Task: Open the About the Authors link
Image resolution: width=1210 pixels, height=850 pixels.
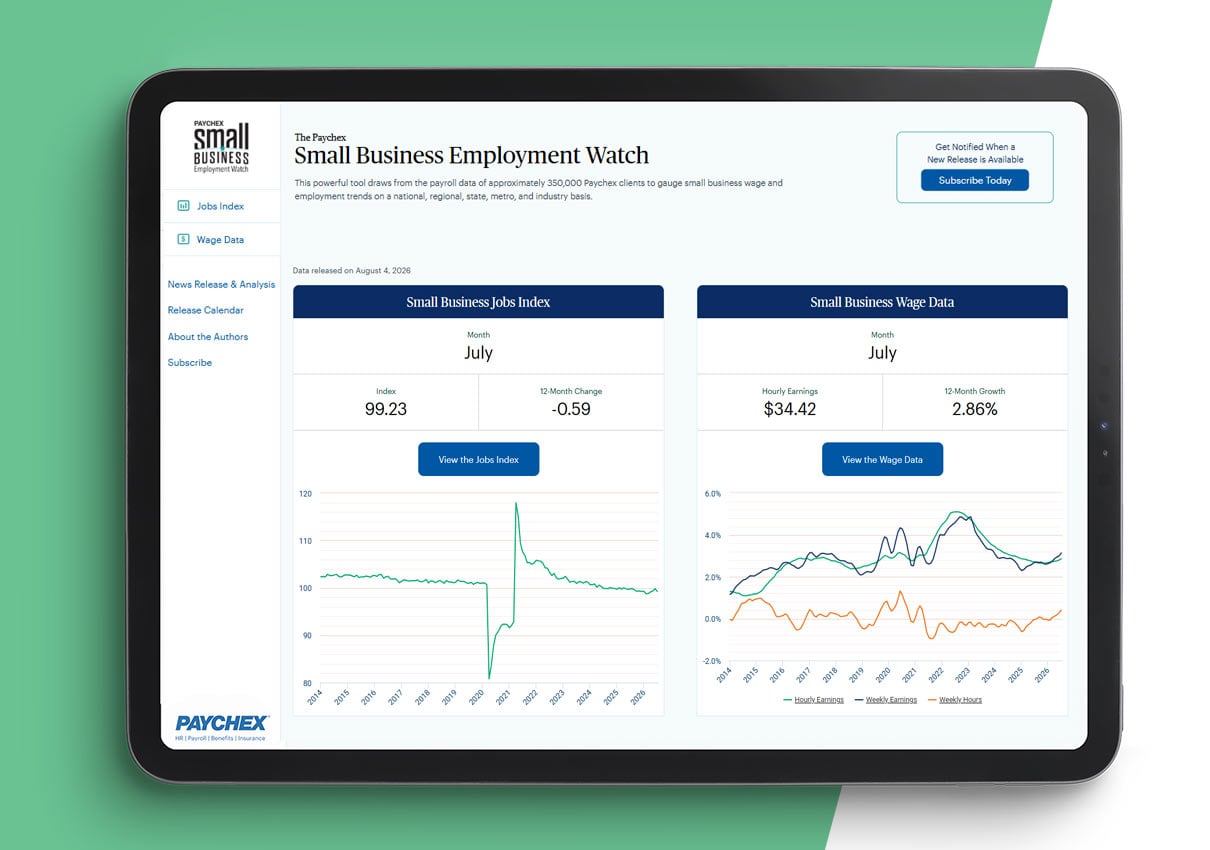Action: point(207,337)
